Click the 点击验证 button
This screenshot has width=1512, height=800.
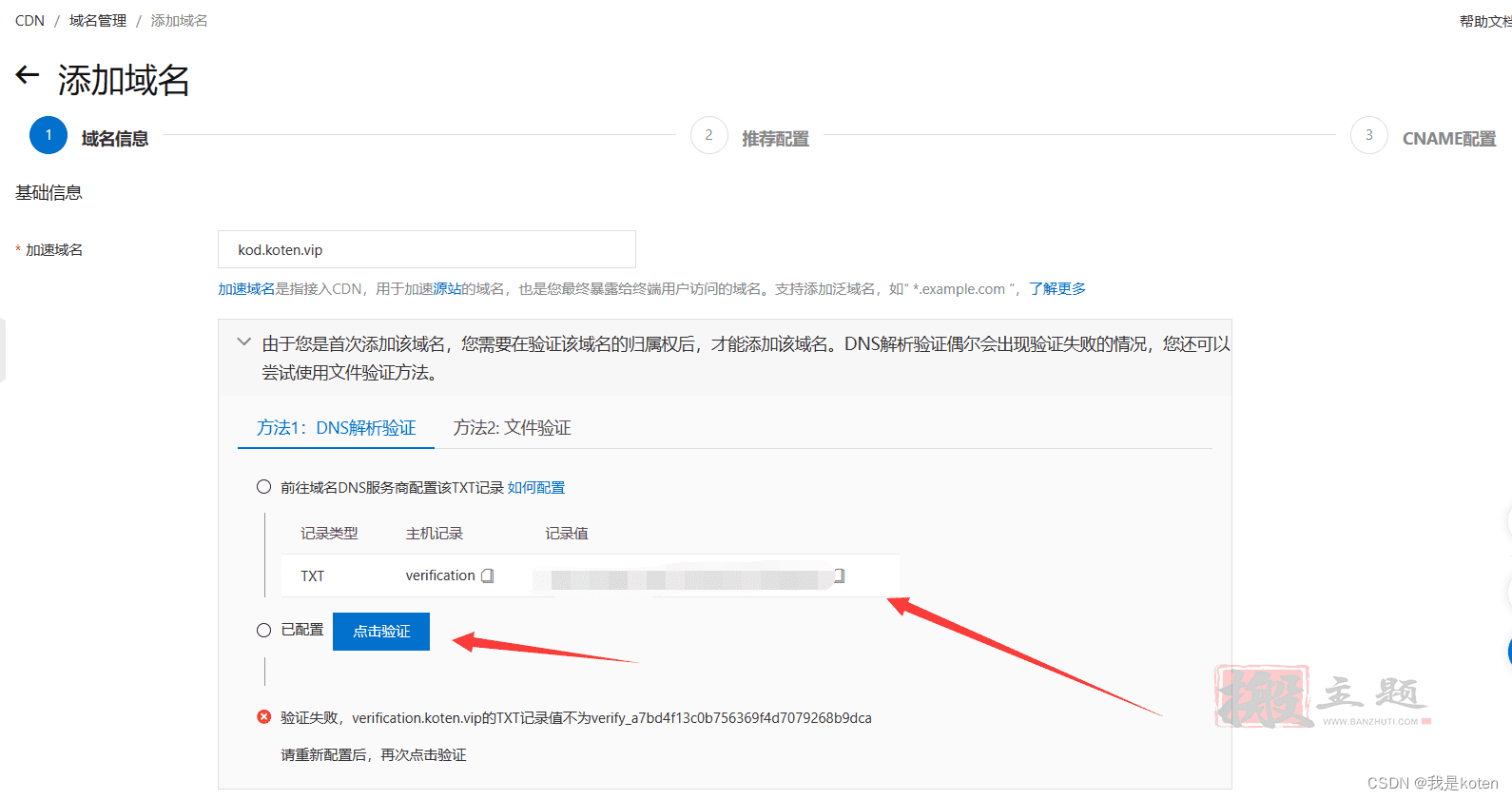click(x=381, y=632)
